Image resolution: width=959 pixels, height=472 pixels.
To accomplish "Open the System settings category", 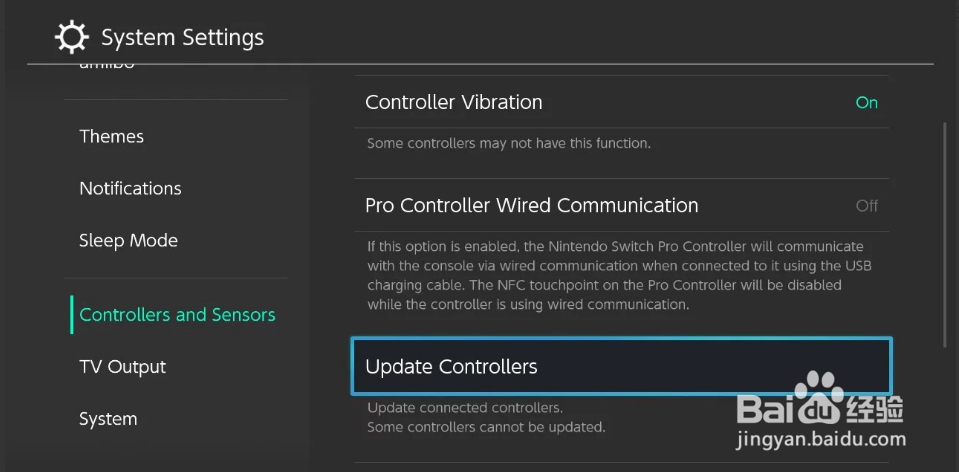I will (x=108, y=419).
